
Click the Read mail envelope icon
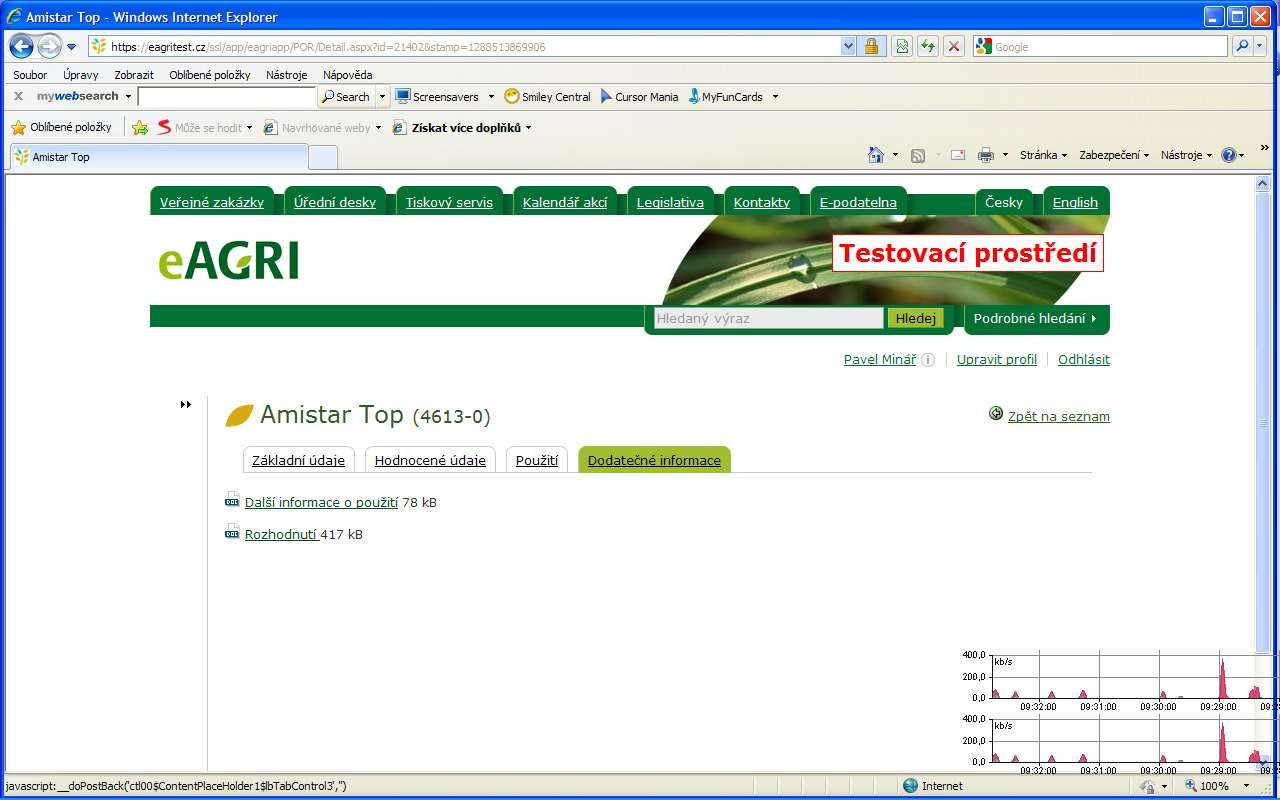pyautogui.click(x=958, y=155)
